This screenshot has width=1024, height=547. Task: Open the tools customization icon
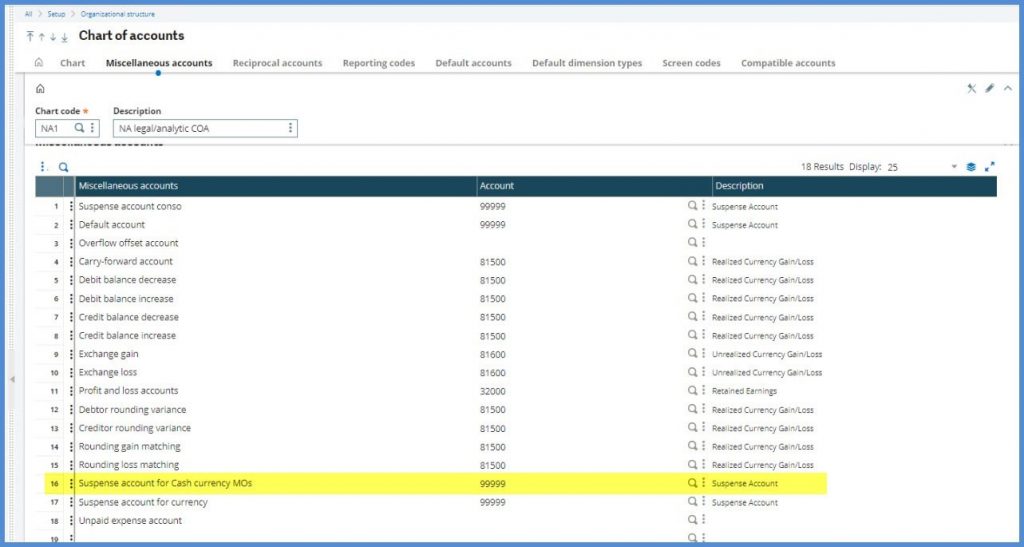point(971,88)
